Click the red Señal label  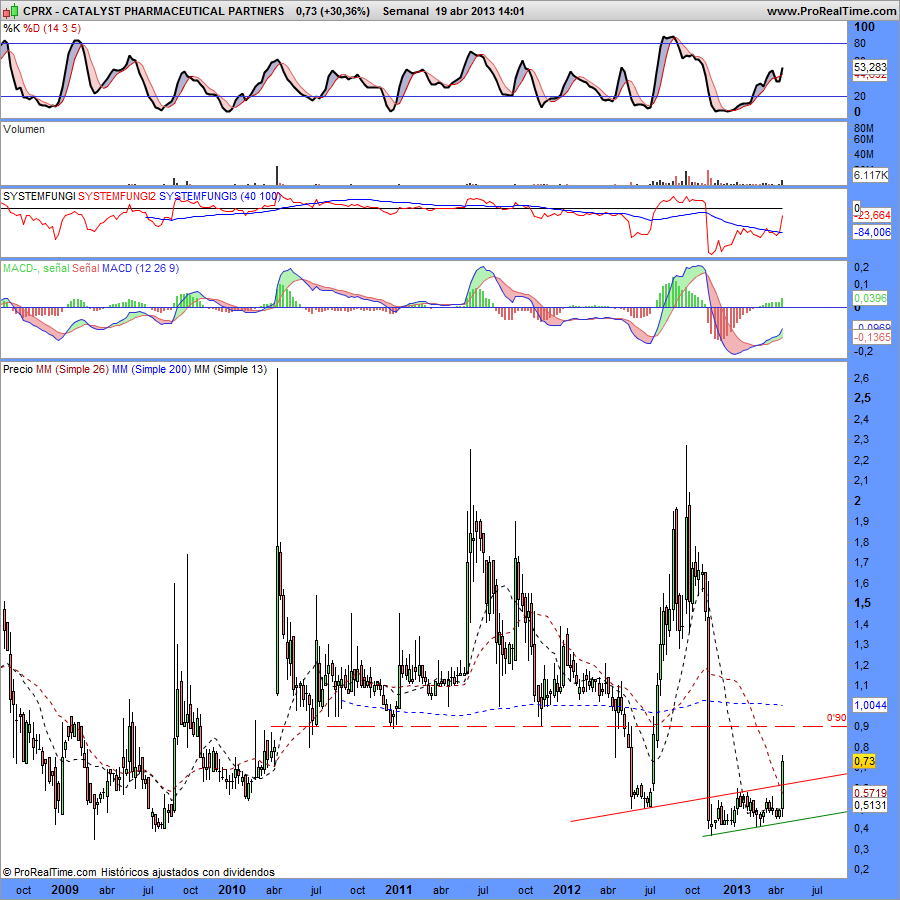(x=86, y=268)
